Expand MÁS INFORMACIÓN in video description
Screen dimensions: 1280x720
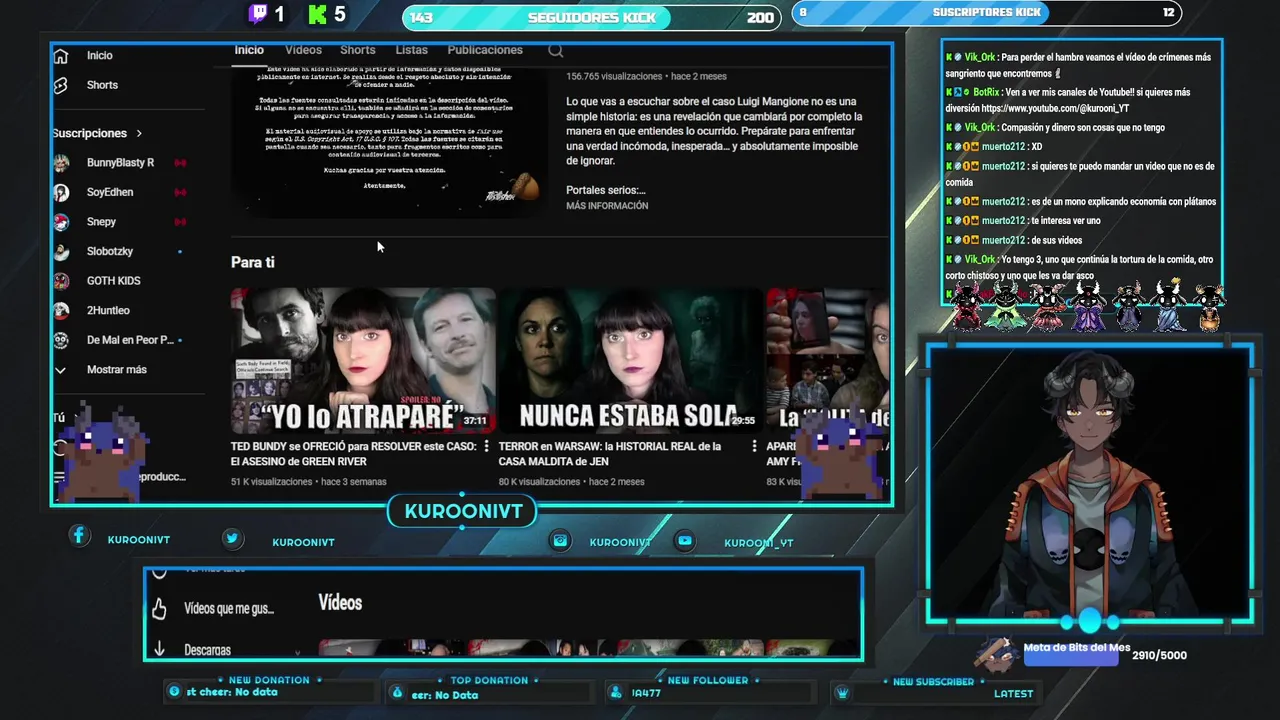click(x=607, y=206)
